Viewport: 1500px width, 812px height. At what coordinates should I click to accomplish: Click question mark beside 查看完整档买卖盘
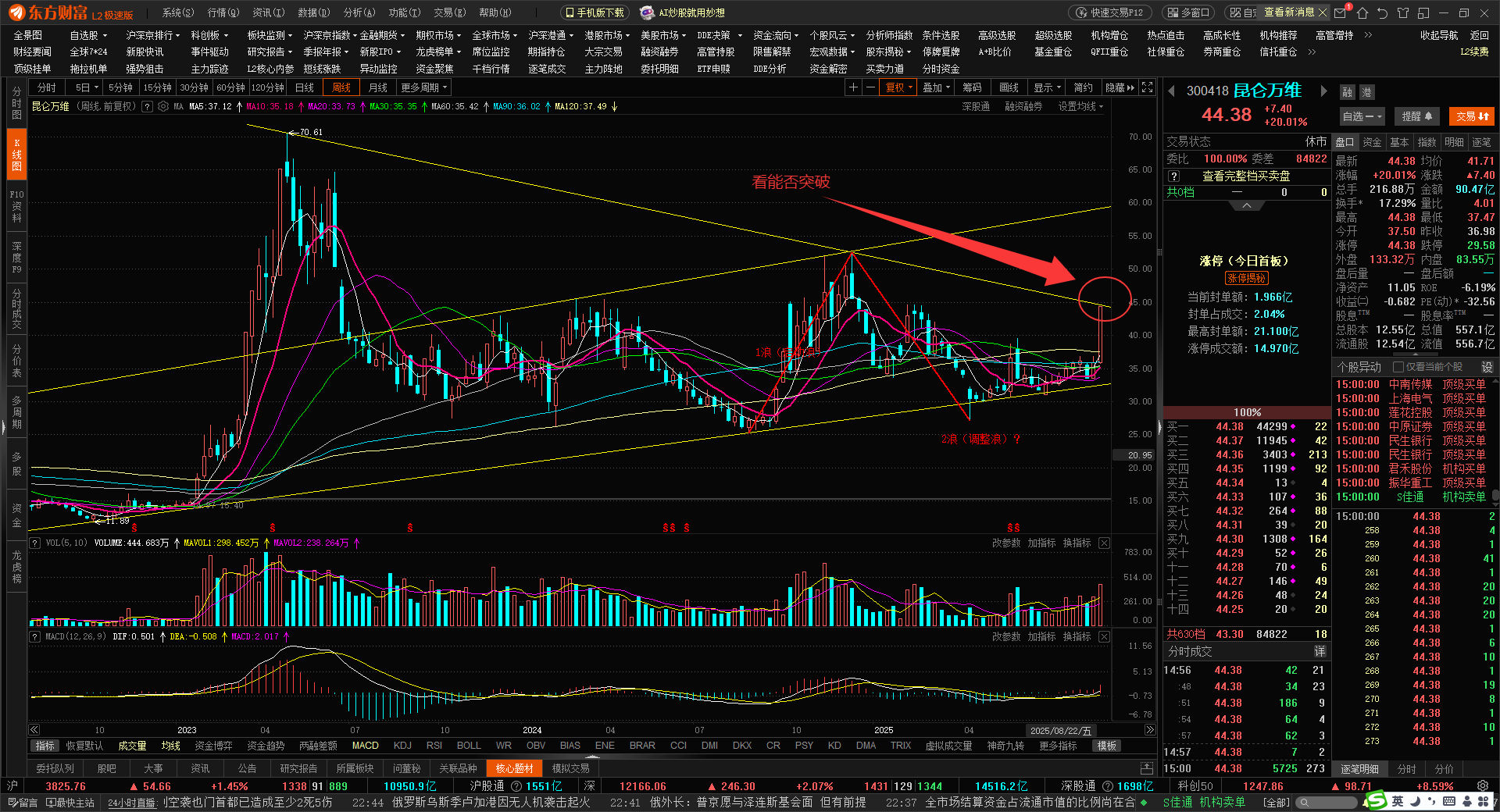pos(1173,176)
